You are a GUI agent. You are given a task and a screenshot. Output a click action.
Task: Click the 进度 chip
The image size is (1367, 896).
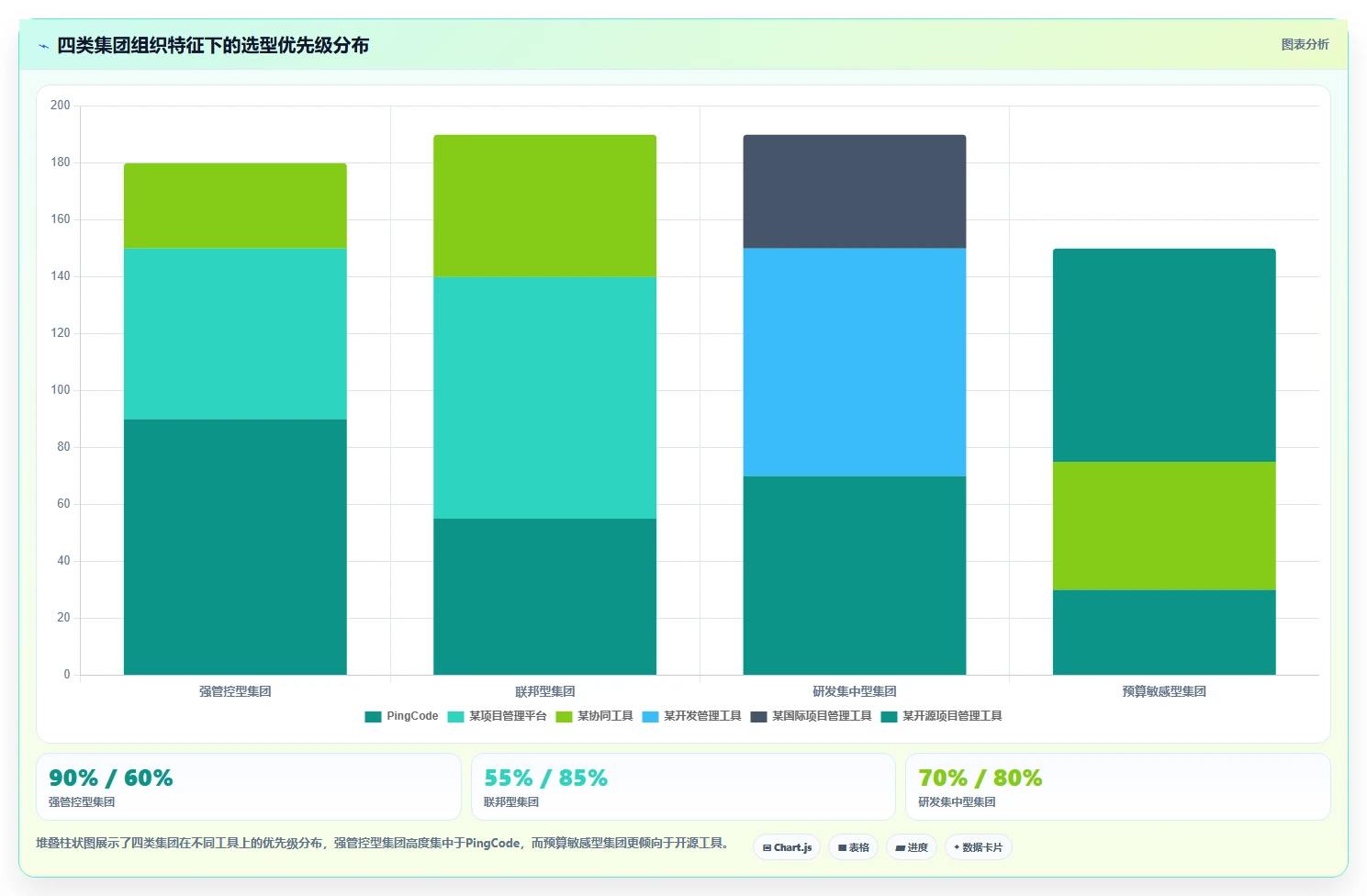coord(912,847)
